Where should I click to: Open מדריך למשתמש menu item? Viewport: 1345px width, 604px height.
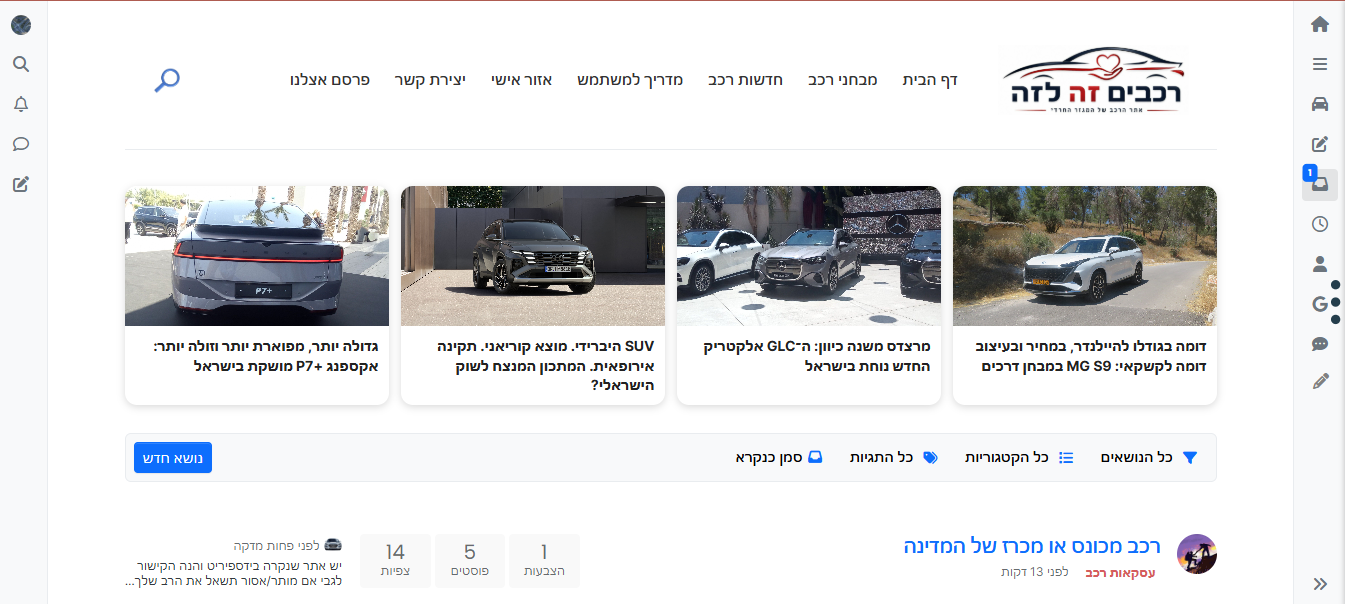click(630, 80)
